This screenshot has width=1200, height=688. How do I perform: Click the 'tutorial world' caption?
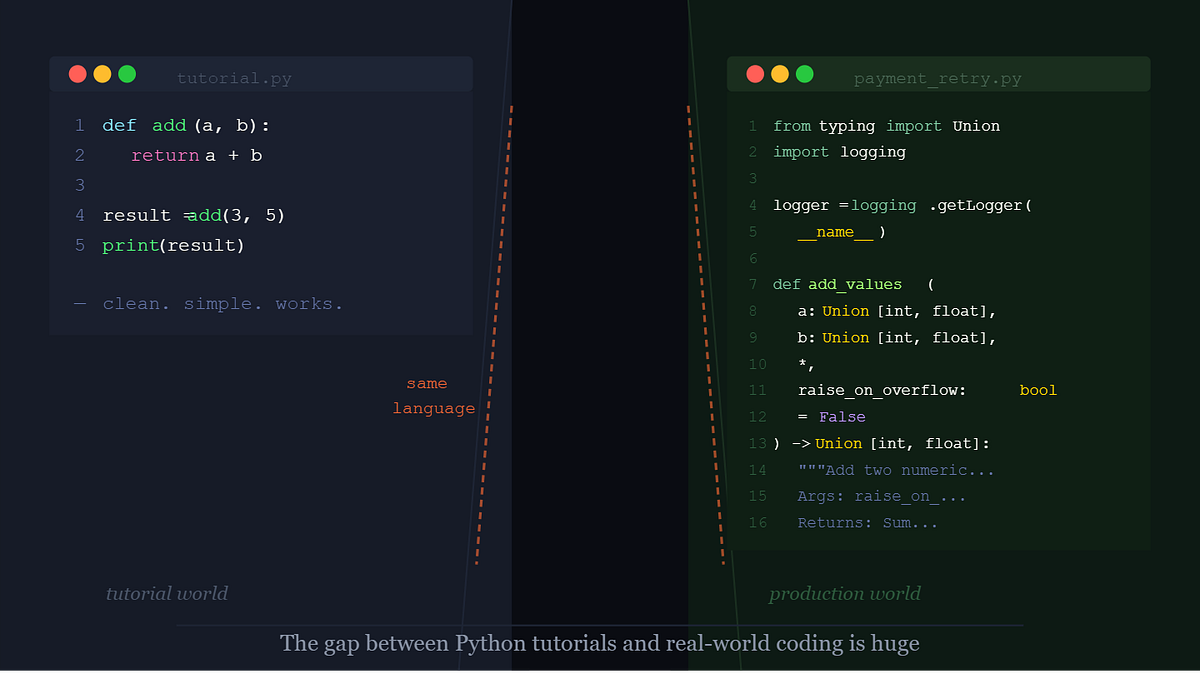point(167,593)
